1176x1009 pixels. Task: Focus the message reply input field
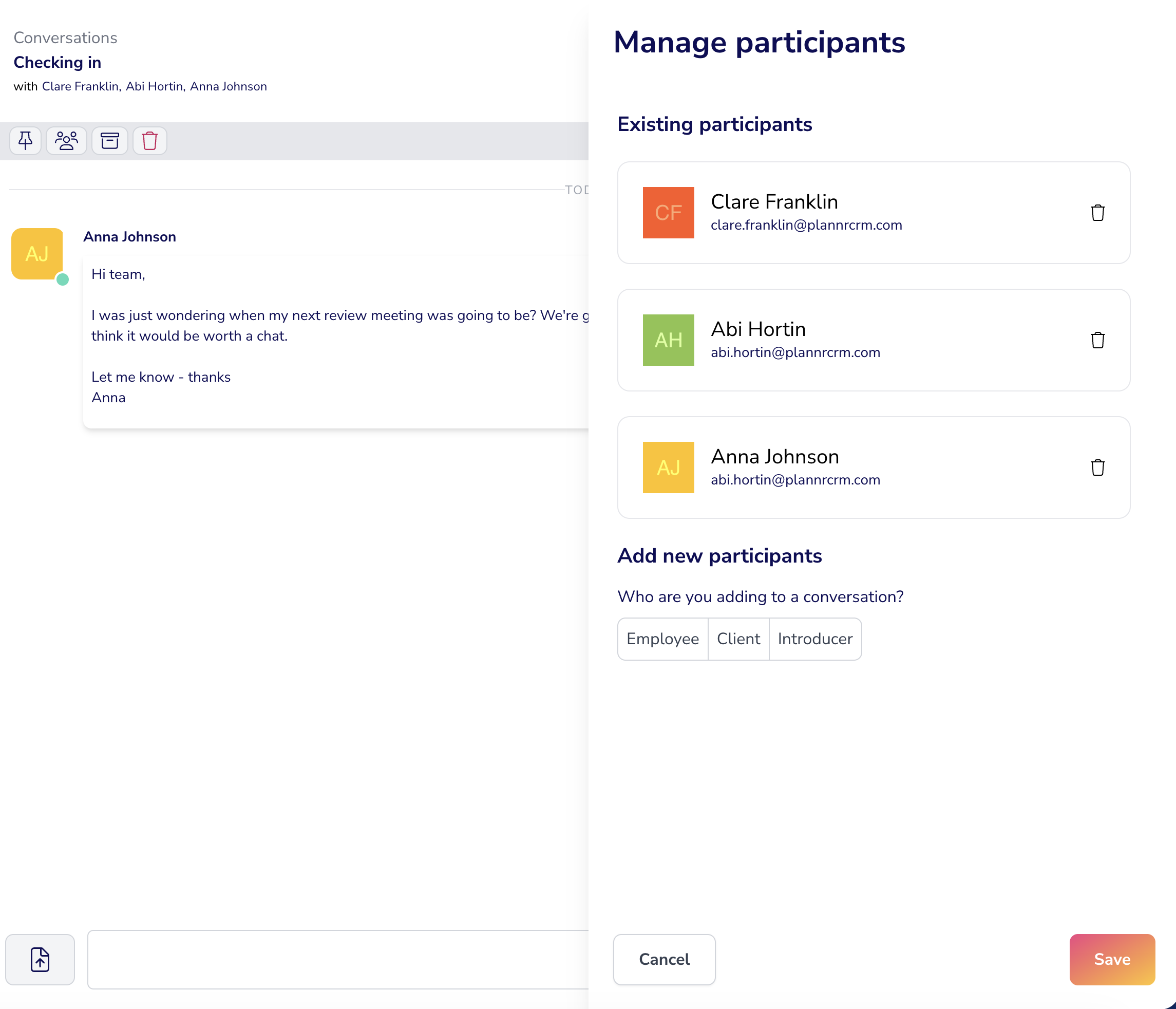tap(338, 960)
